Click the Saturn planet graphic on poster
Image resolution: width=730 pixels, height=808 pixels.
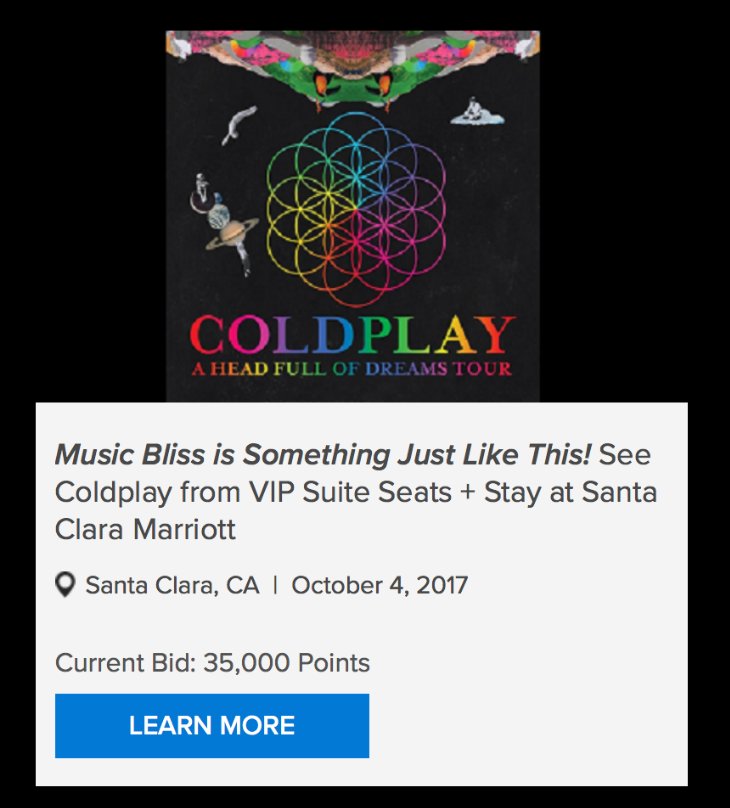[232, 233]
